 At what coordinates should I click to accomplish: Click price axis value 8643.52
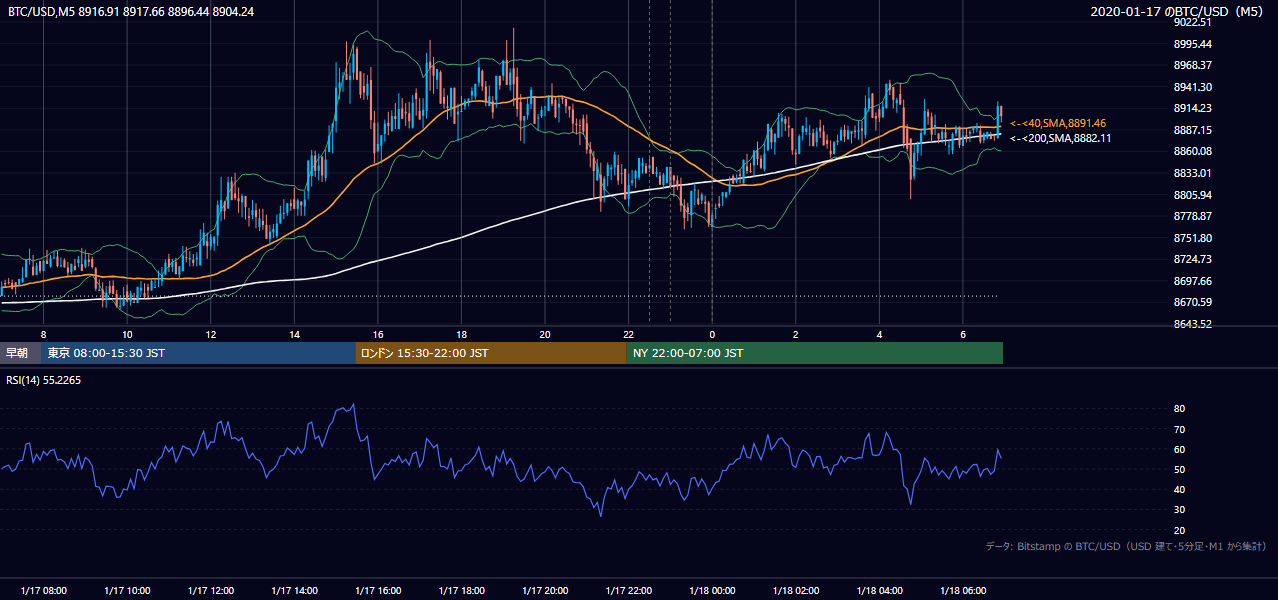click(x=1194, y=324)
